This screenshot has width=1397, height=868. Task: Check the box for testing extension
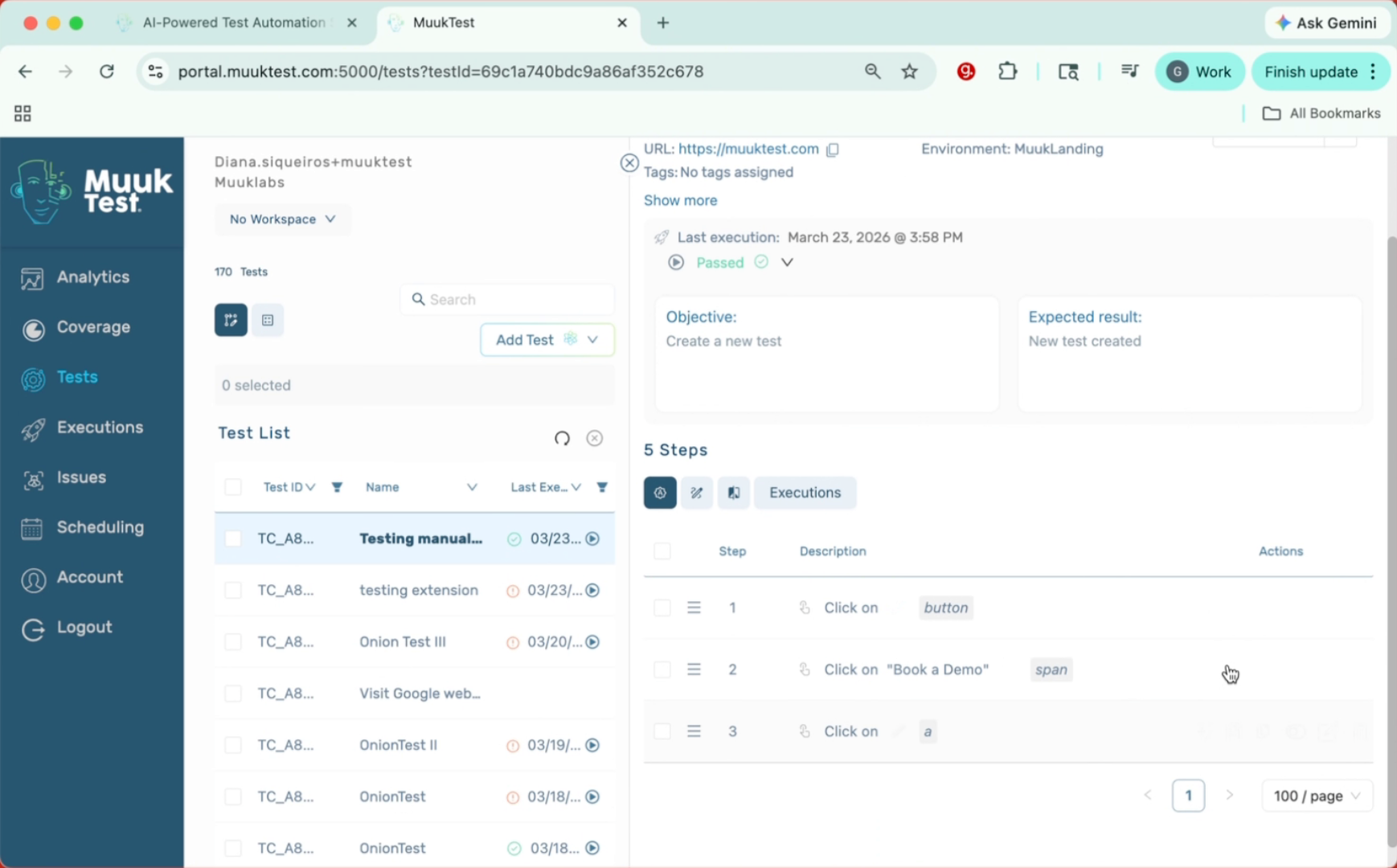click(x=233, y=590)
